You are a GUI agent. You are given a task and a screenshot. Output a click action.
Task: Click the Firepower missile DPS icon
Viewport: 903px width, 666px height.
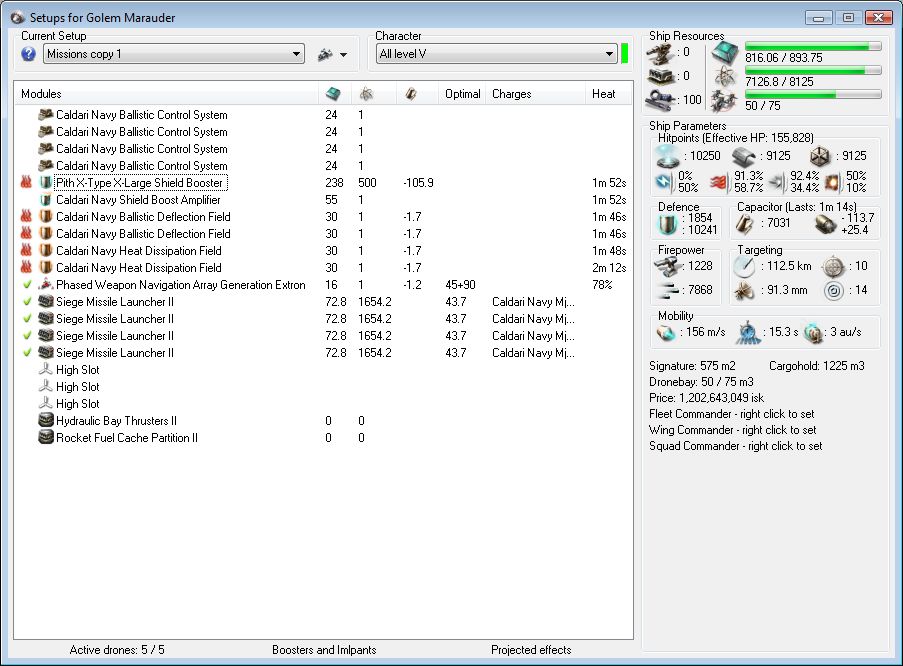pos(667,266)
